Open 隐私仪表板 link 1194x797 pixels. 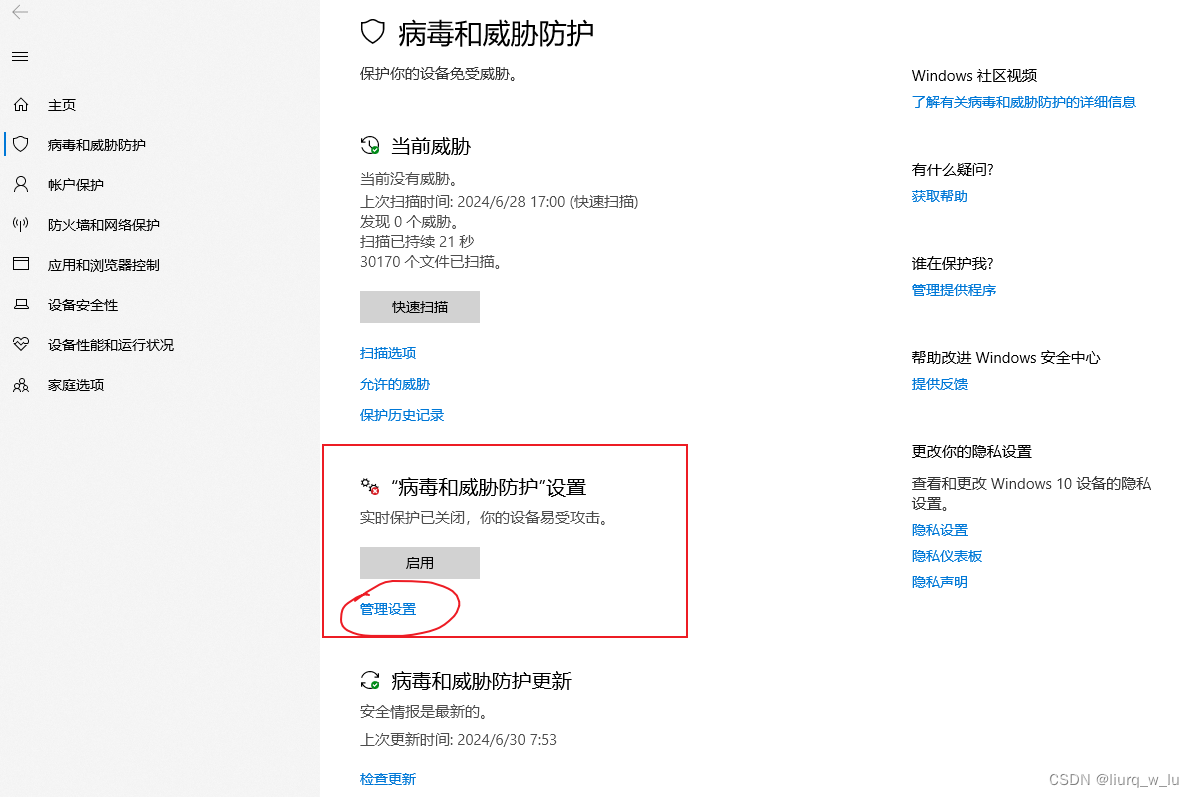(x=947, y=556)
